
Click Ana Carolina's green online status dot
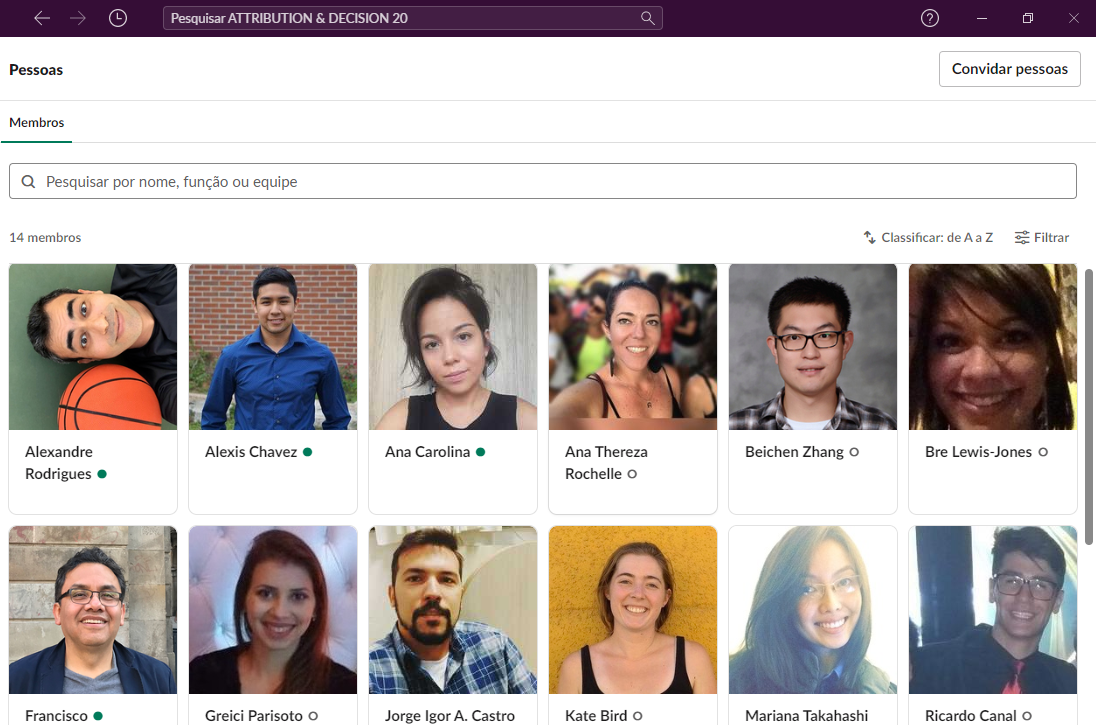tap(480, 452)
